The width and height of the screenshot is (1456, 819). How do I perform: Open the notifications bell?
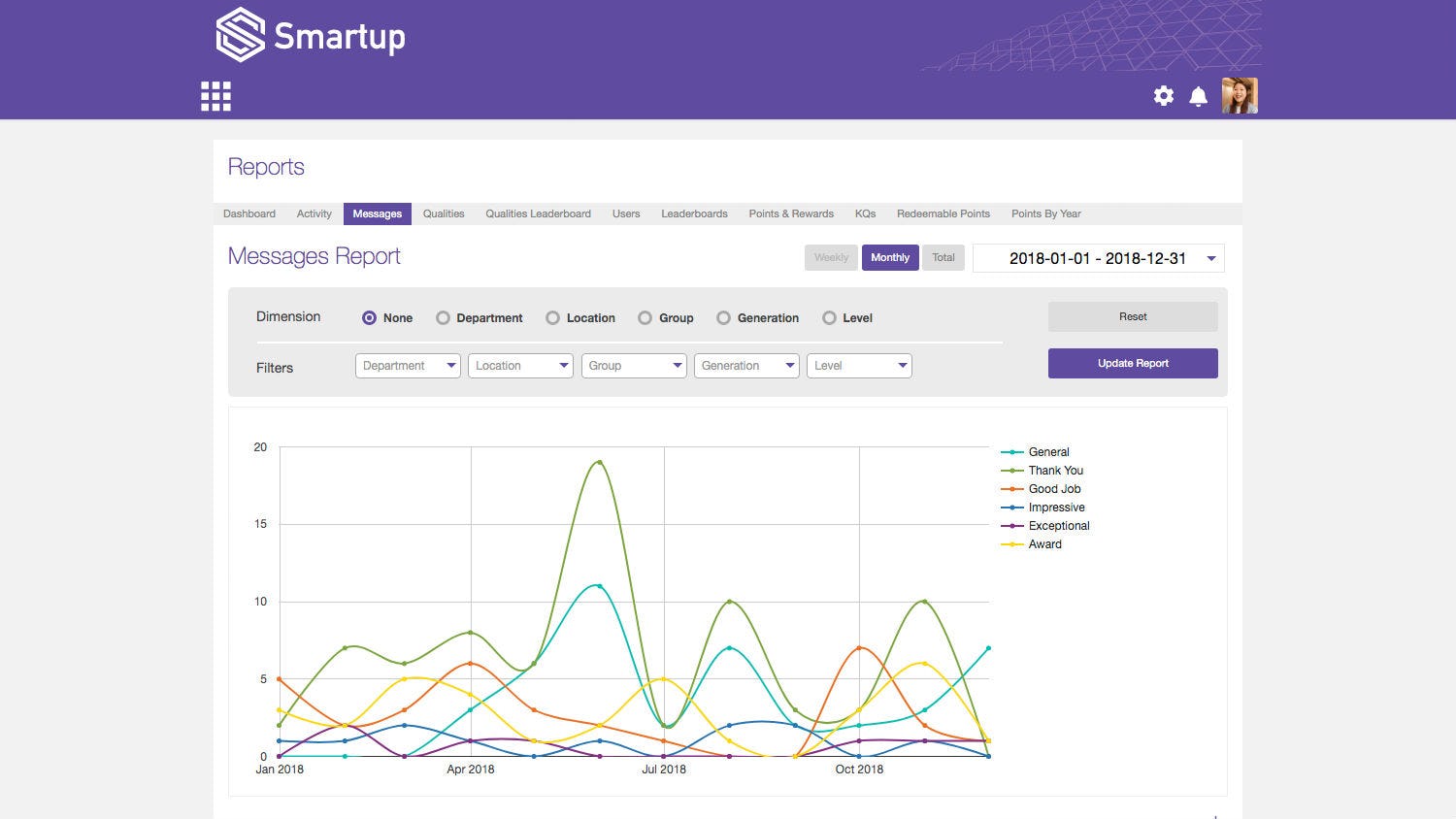[x=1199, y=96]
